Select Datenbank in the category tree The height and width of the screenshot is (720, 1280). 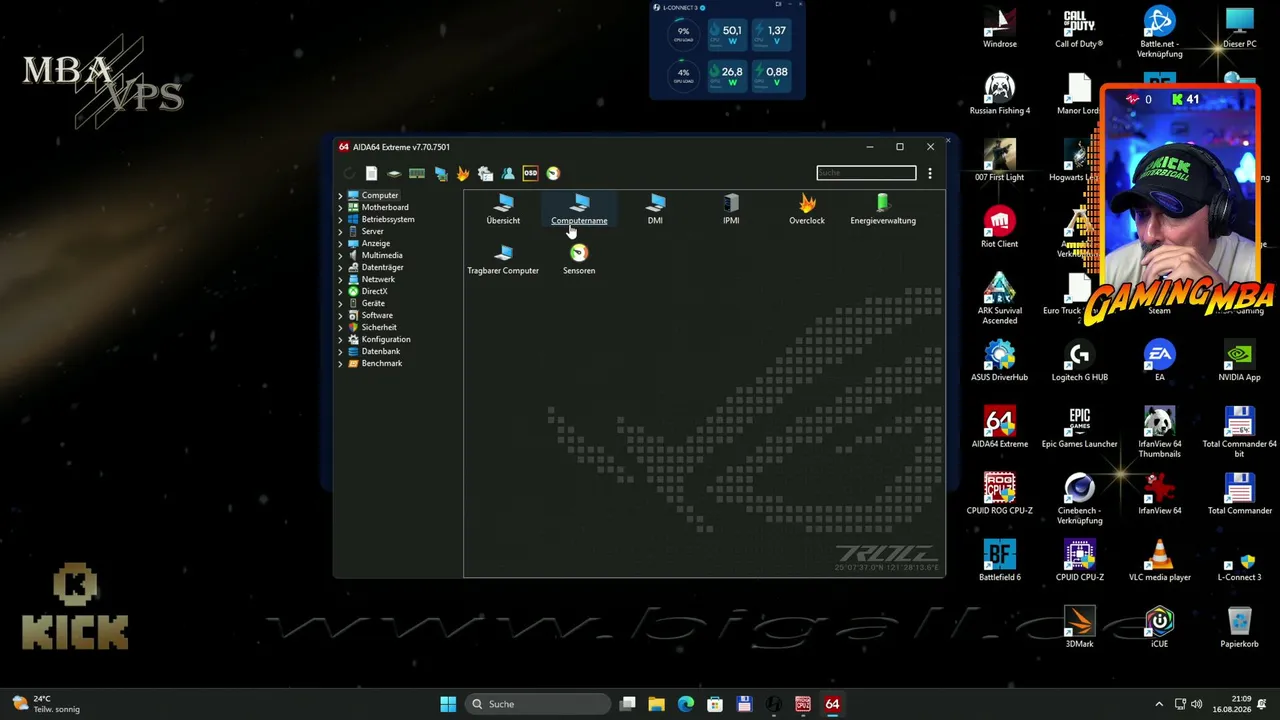[381, 351]
